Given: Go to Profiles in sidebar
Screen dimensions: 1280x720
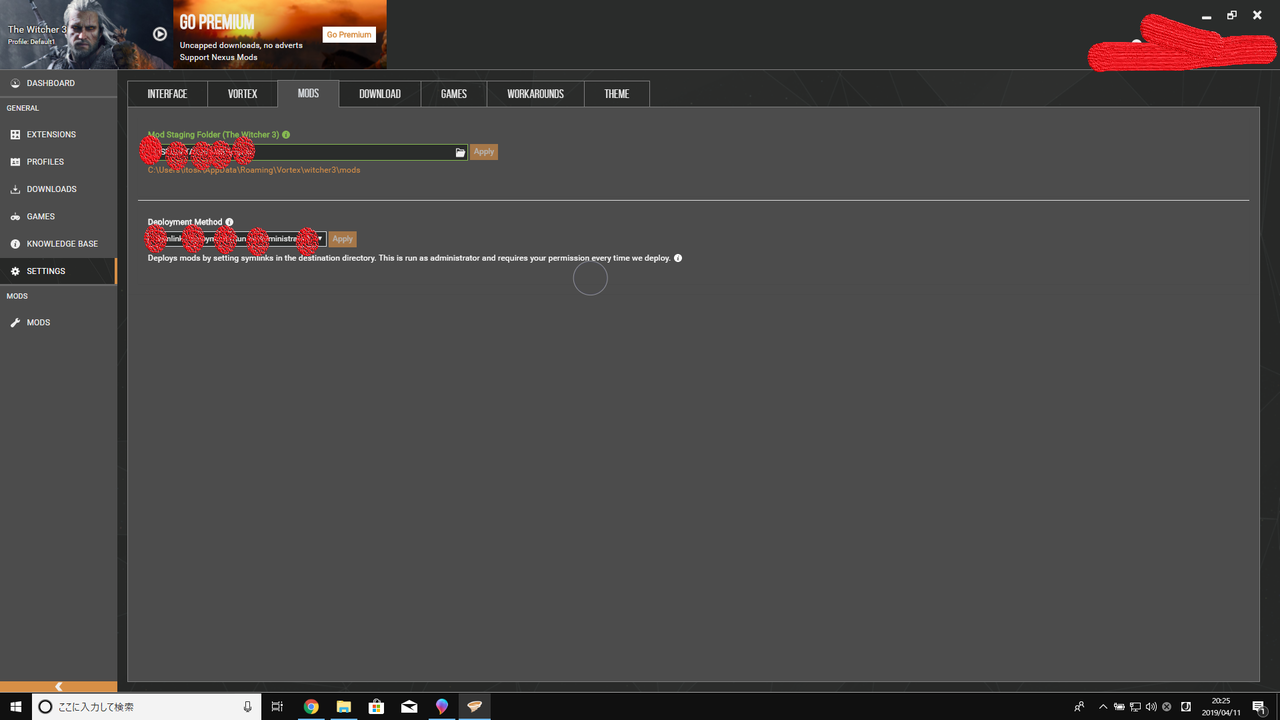Looking at the screenshot, I should [x=58, y=162].
